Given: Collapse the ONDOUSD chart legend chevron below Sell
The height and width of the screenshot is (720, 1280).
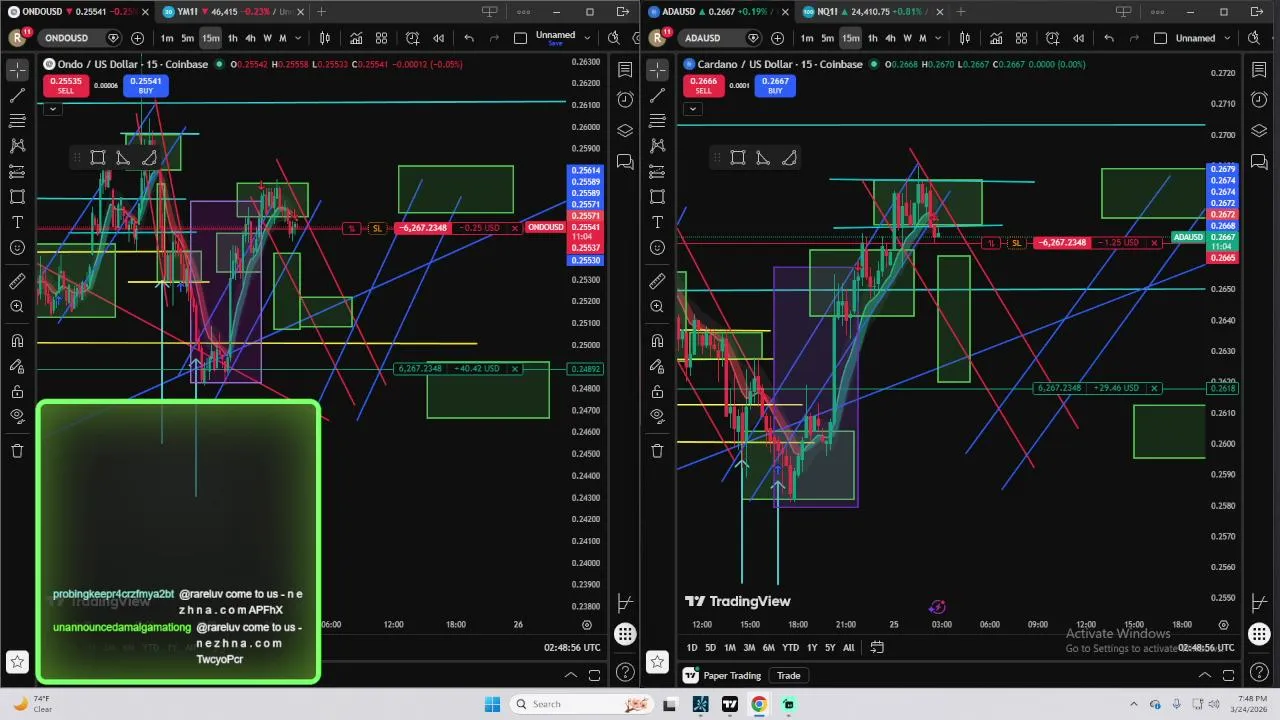Looking at the screenshot, I should coord(52,108).
